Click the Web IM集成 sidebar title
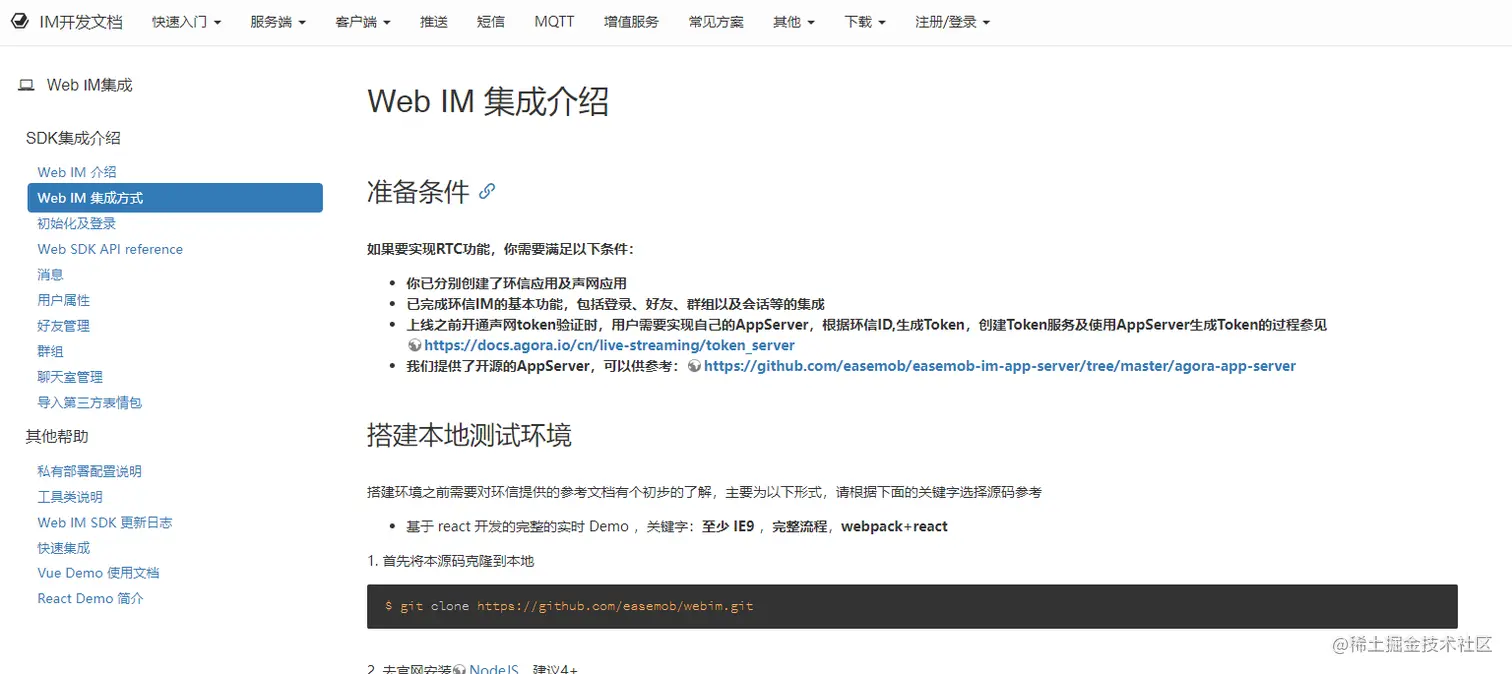Screen dimensions: 1512x674 pyautogui.click(x=89, y=86)
